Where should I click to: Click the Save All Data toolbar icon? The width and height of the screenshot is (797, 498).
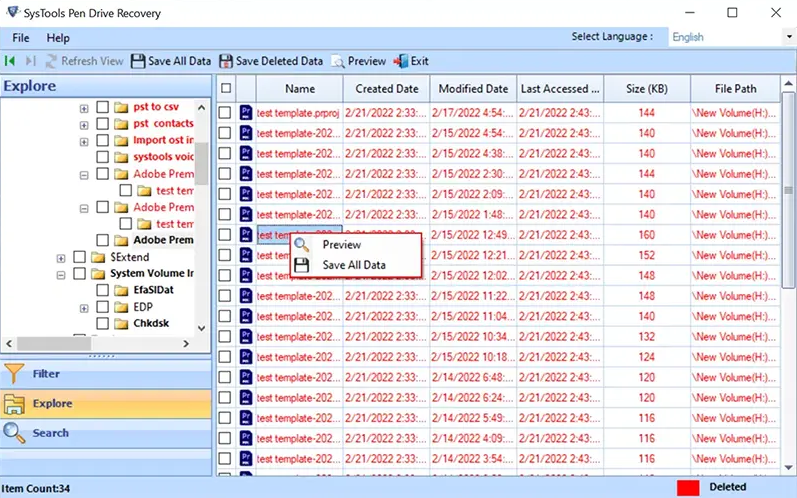138,61
